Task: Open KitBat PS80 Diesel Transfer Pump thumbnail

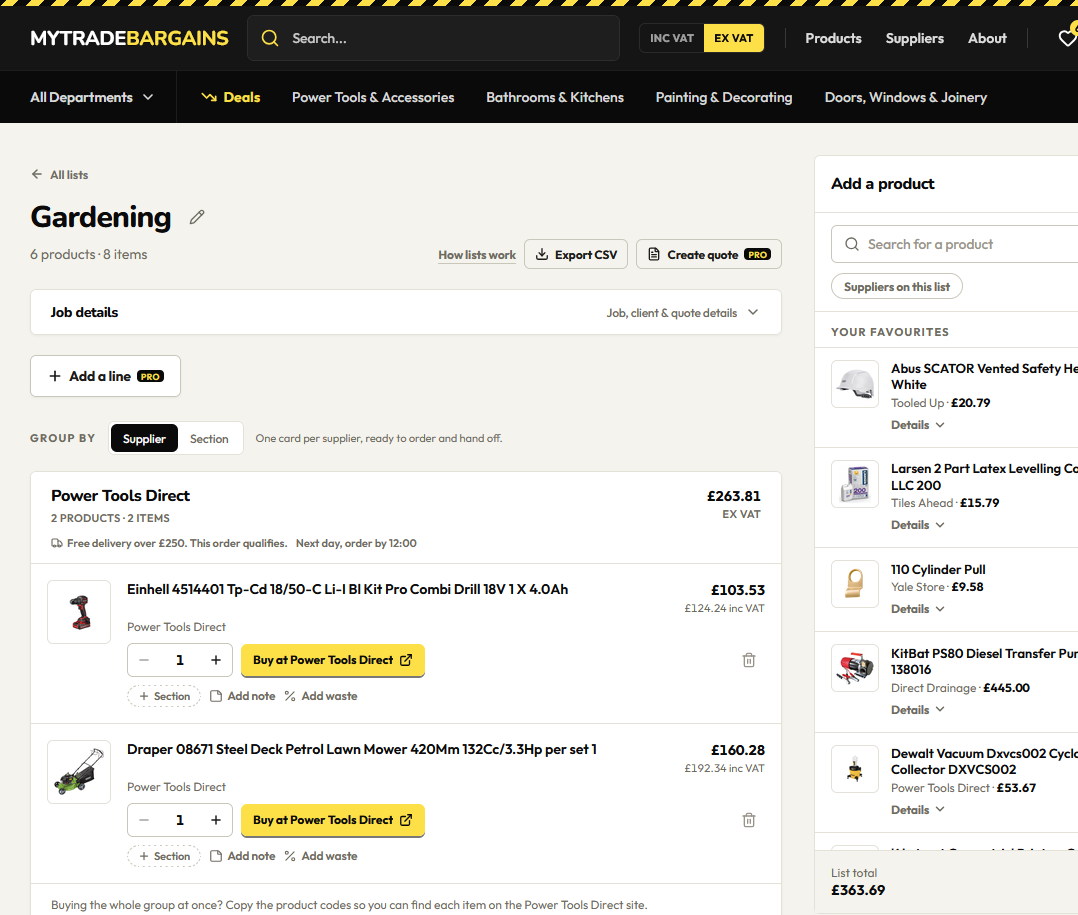Action: (x=855, y=668)
